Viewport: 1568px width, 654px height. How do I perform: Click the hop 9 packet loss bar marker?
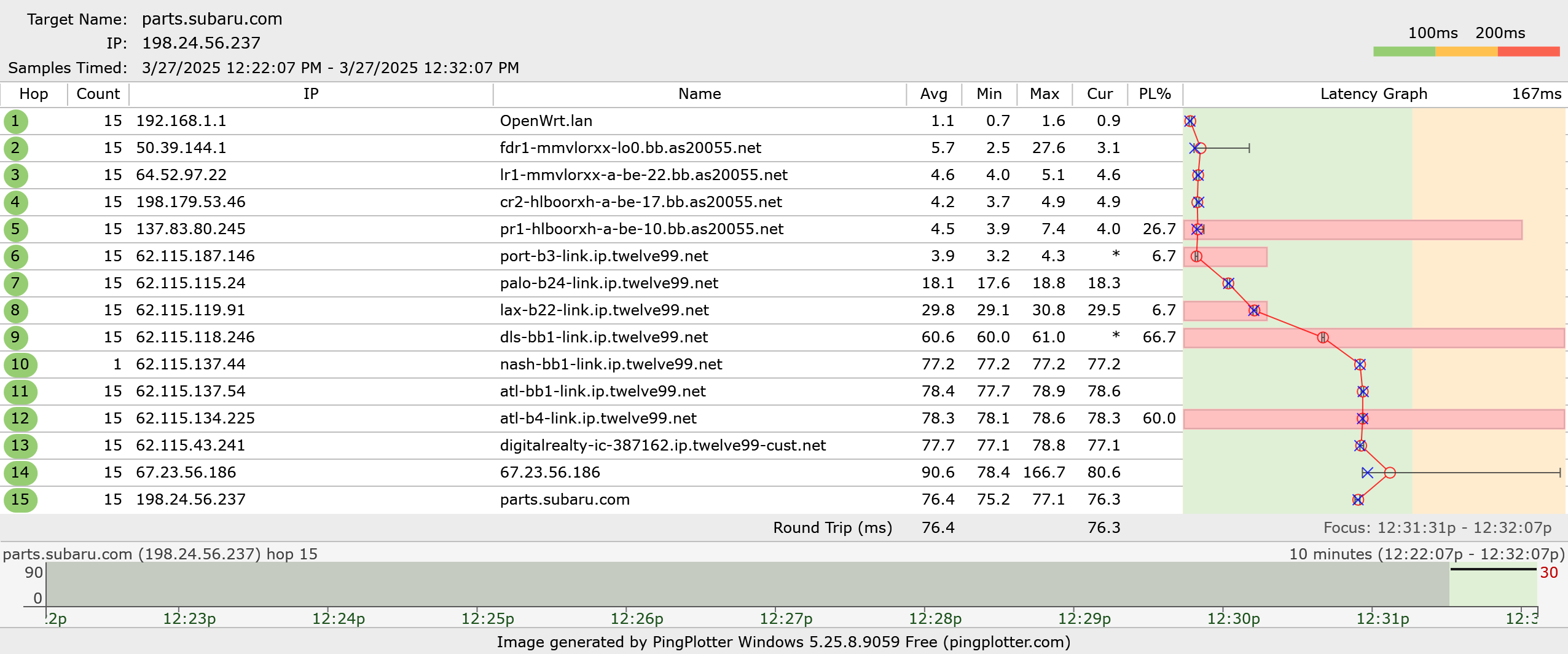coord(1323,337)
